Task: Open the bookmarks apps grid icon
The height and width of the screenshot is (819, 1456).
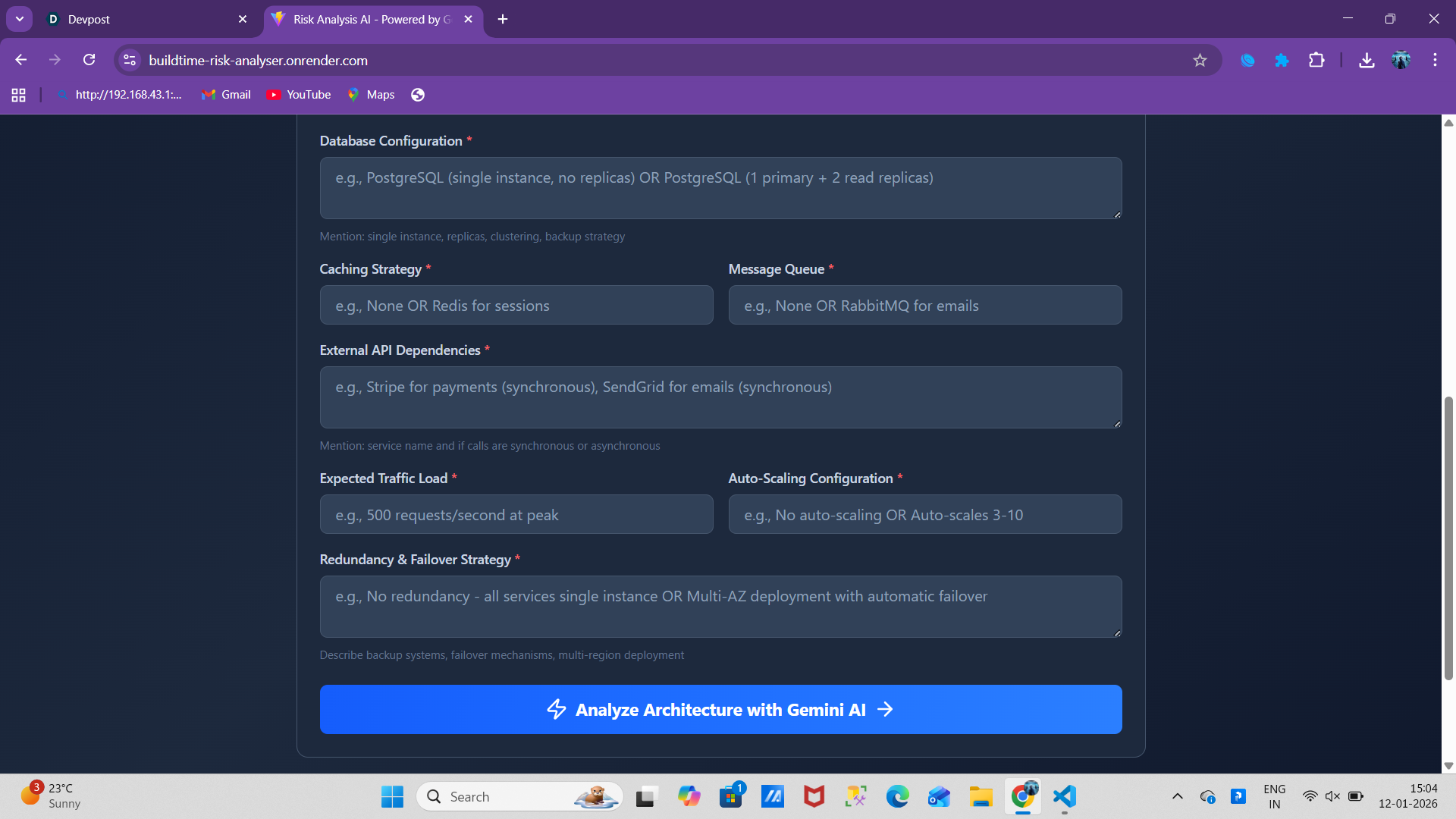Action: [x=18, y=95]
